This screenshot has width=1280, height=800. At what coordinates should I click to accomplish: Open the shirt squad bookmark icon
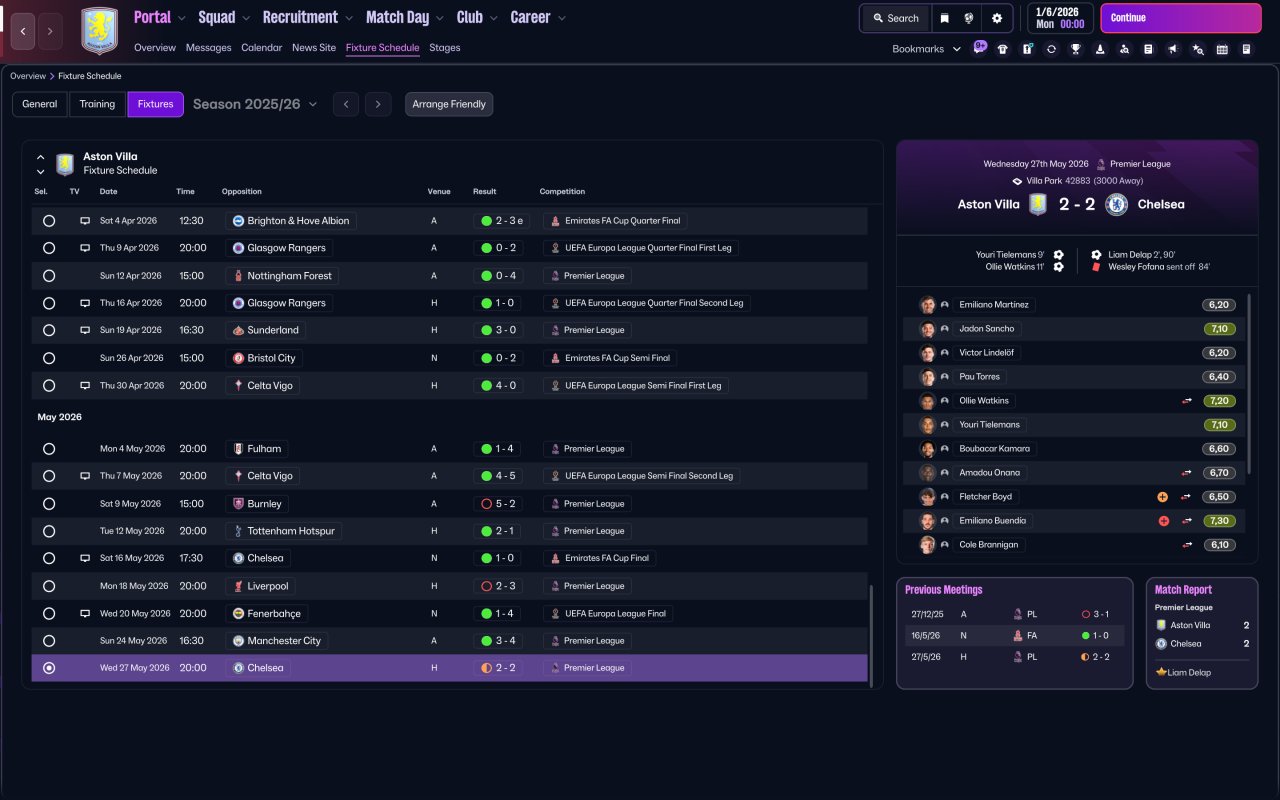pyautogui.click(x=1003, y=49)
